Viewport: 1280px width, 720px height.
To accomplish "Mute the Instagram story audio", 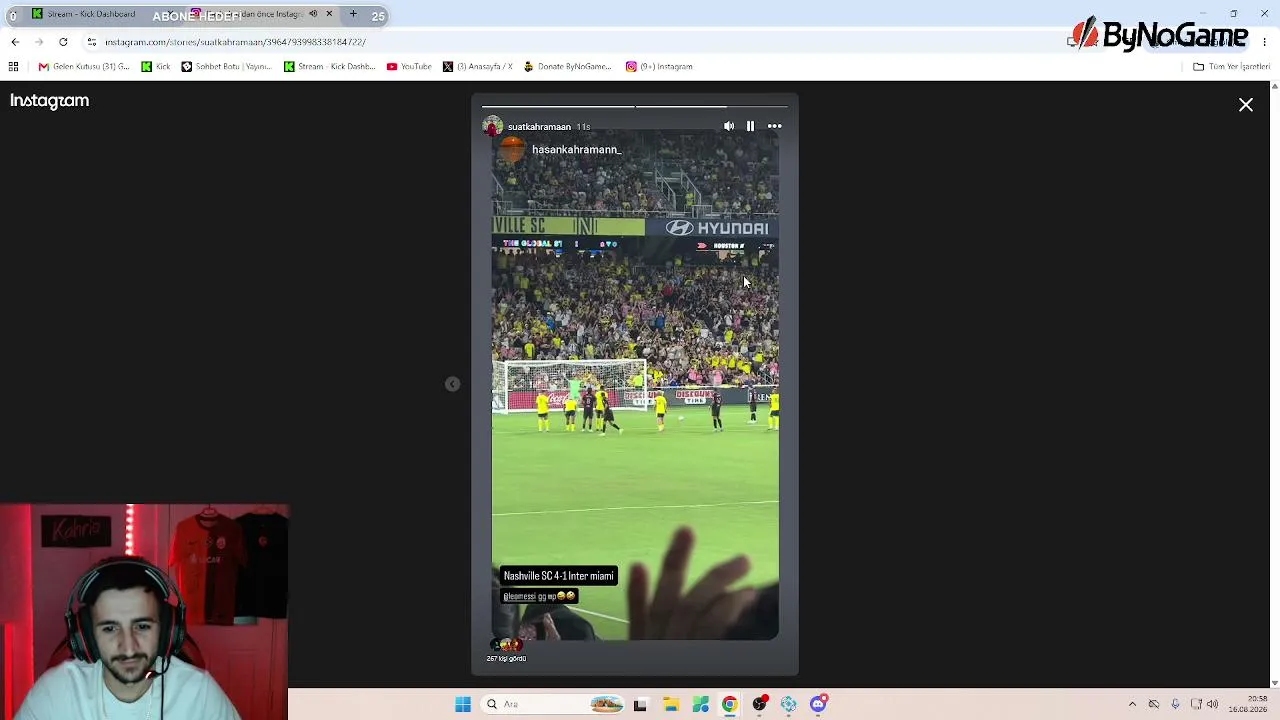I will (x=729, y=126).
